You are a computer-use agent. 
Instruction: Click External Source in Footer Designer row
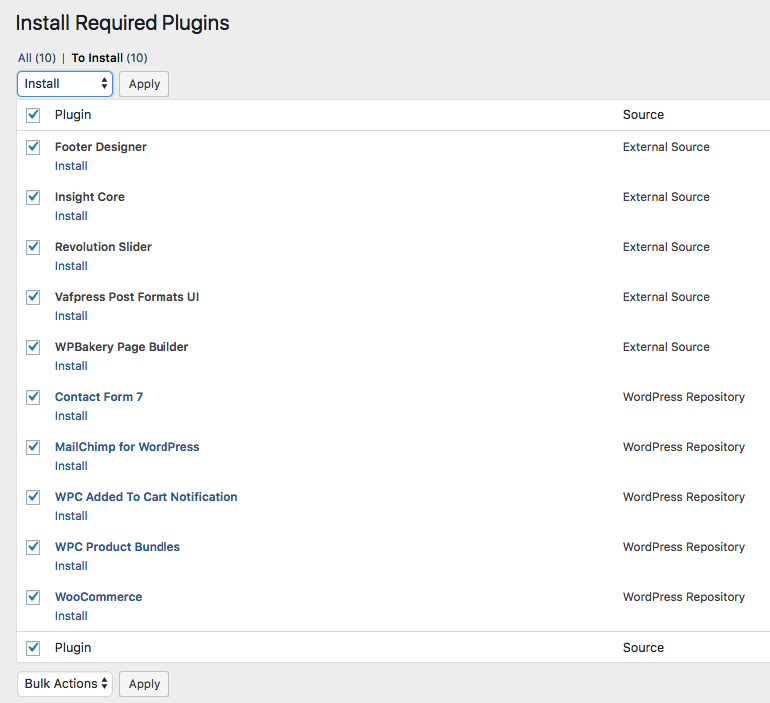pos(666,147)
